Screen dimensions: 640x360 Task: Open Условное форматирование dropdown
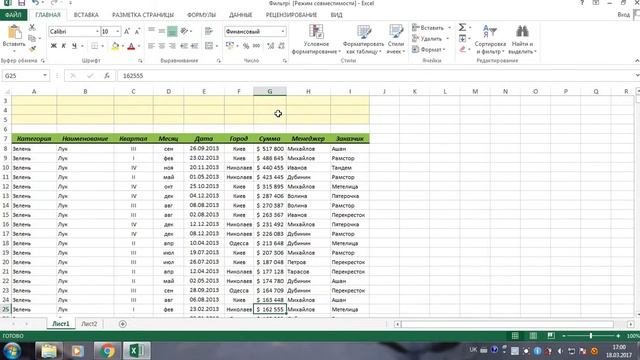point(316,40)
